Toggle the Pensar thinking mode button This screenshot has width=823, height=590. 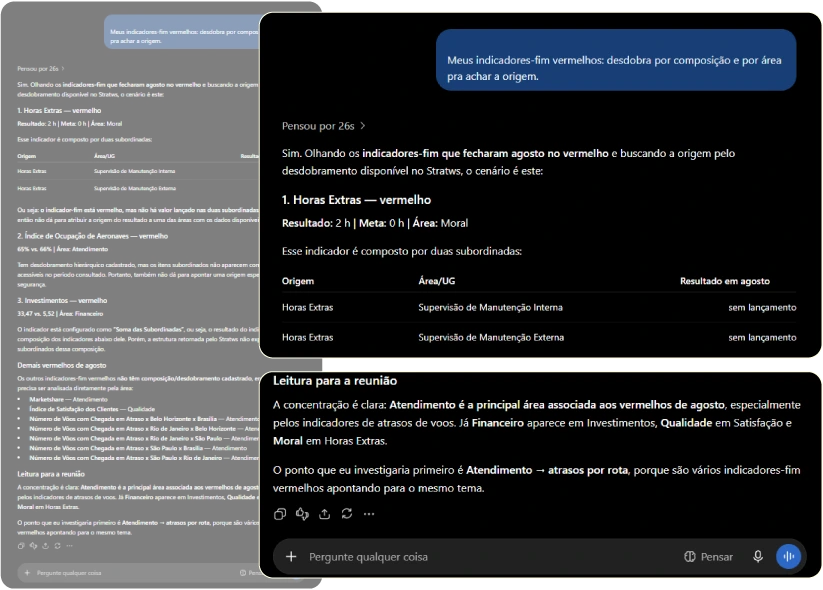coord(708,556)
